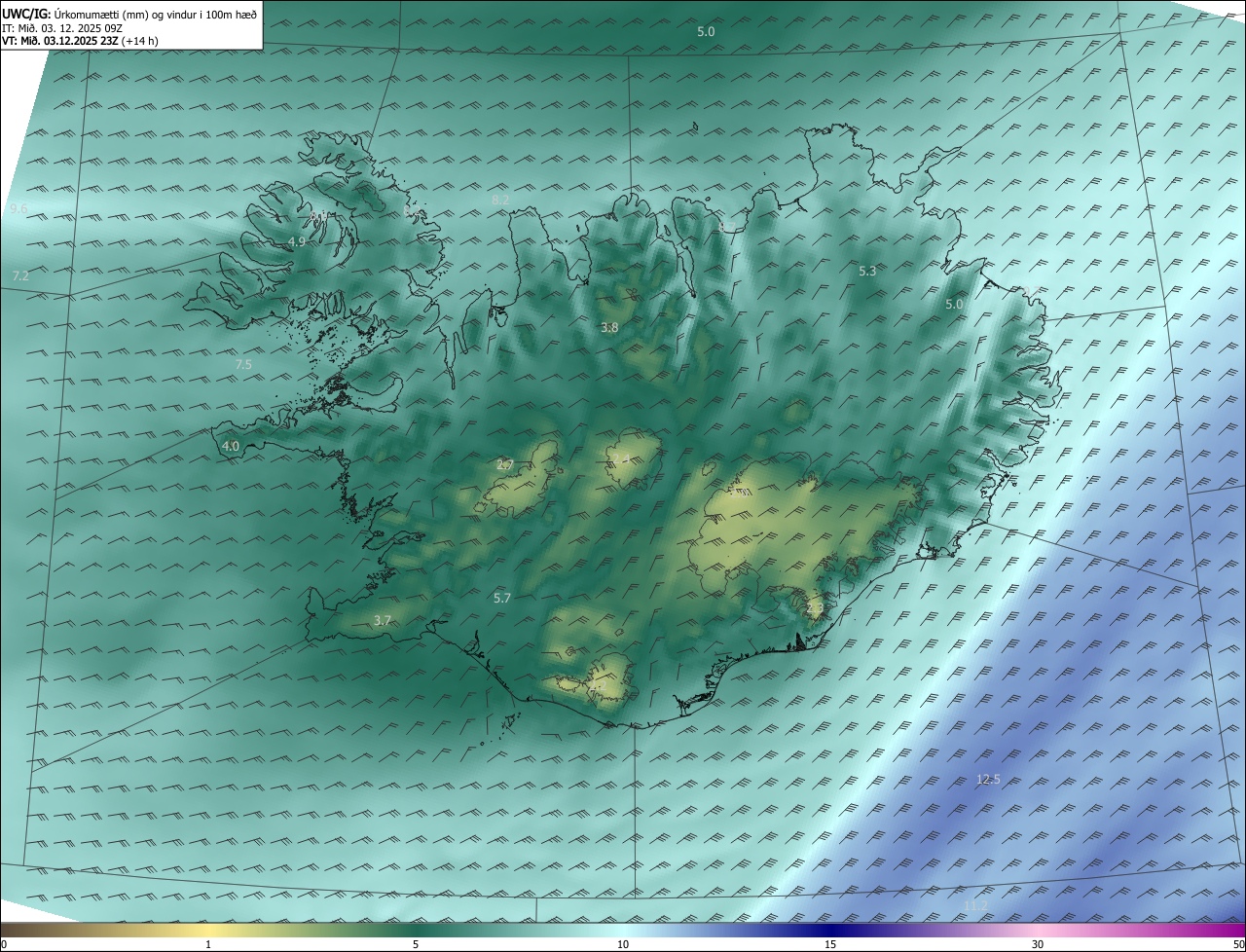The height and width of the screenshot is (952, 1246).
Task: Click the 3.7 value on Reykjanes peninsula
Action: coord(383,621)
